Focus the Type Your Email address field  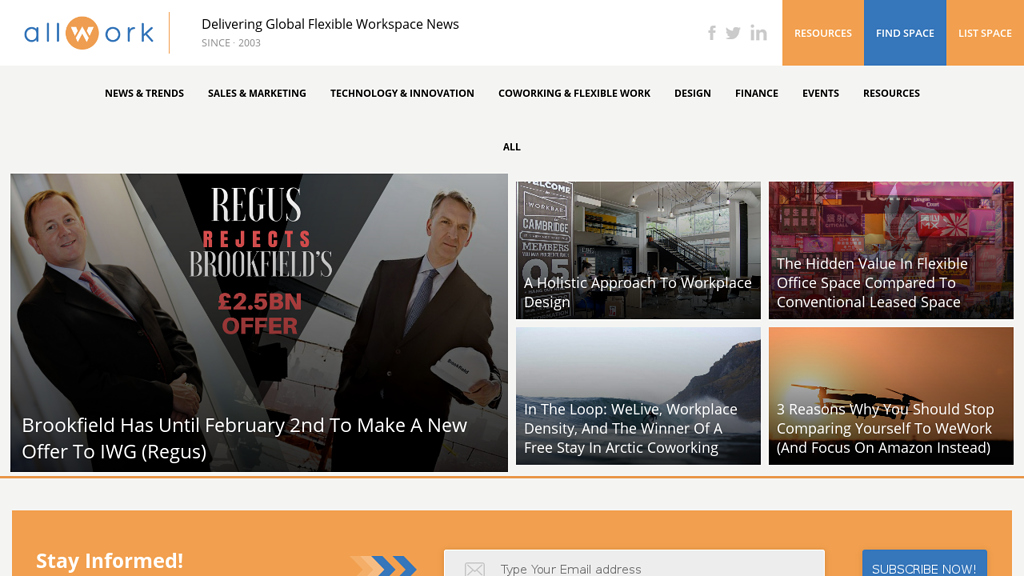pos(634,564)
